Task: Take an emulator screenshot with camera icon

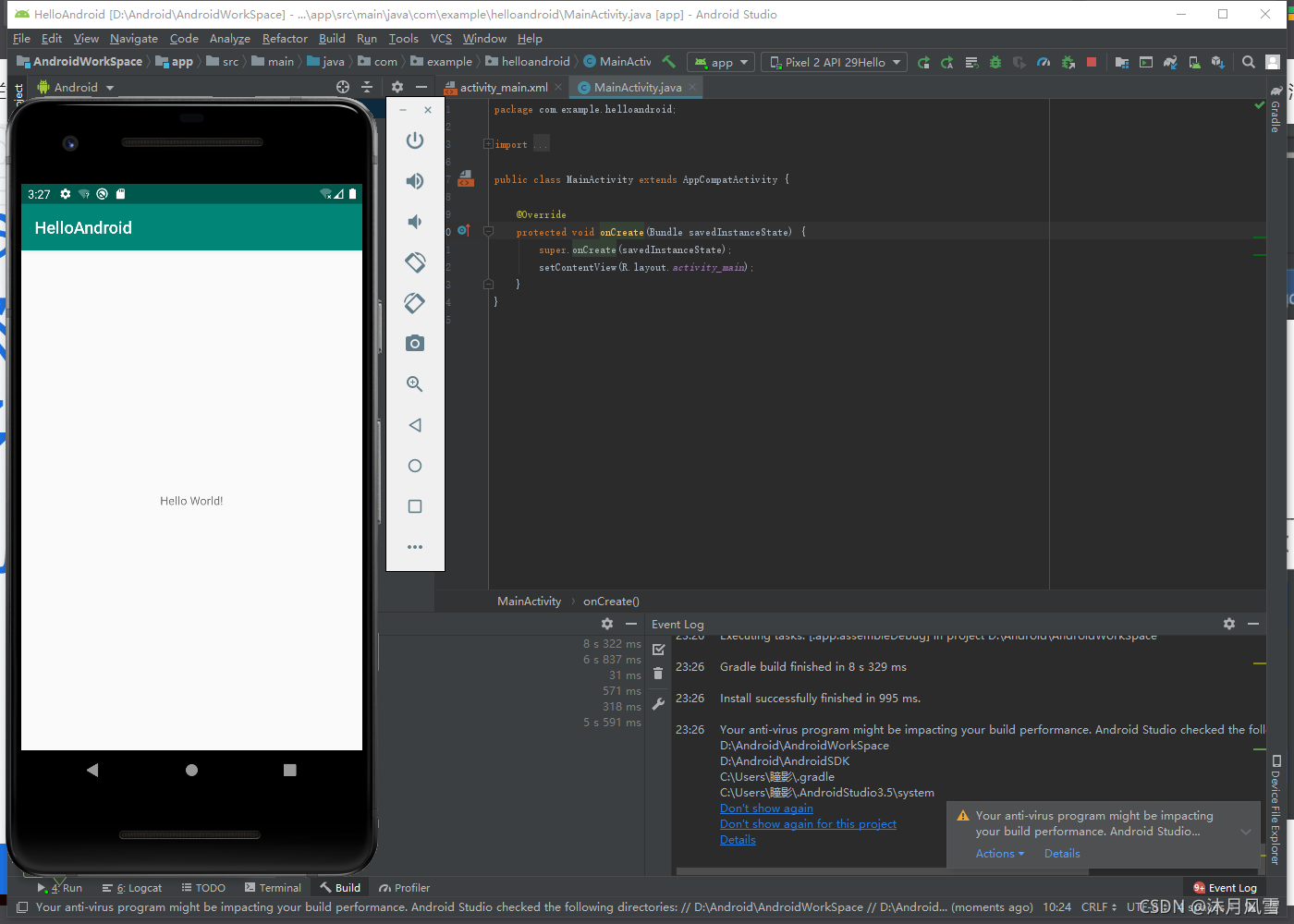Action: (x=415, y=344)
